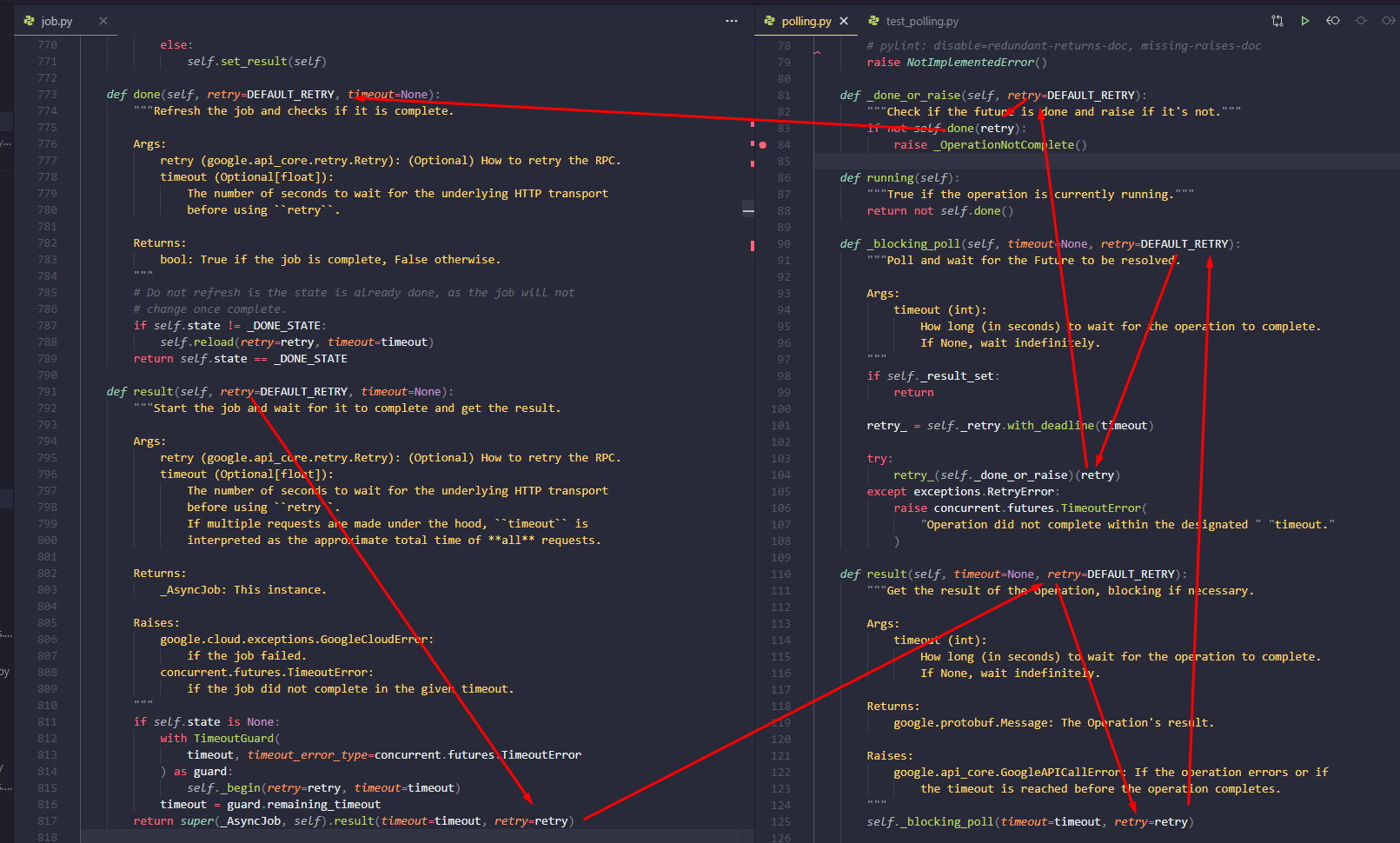Click 'remaining_timeout' on job.py line 816

tap(324, 805)
